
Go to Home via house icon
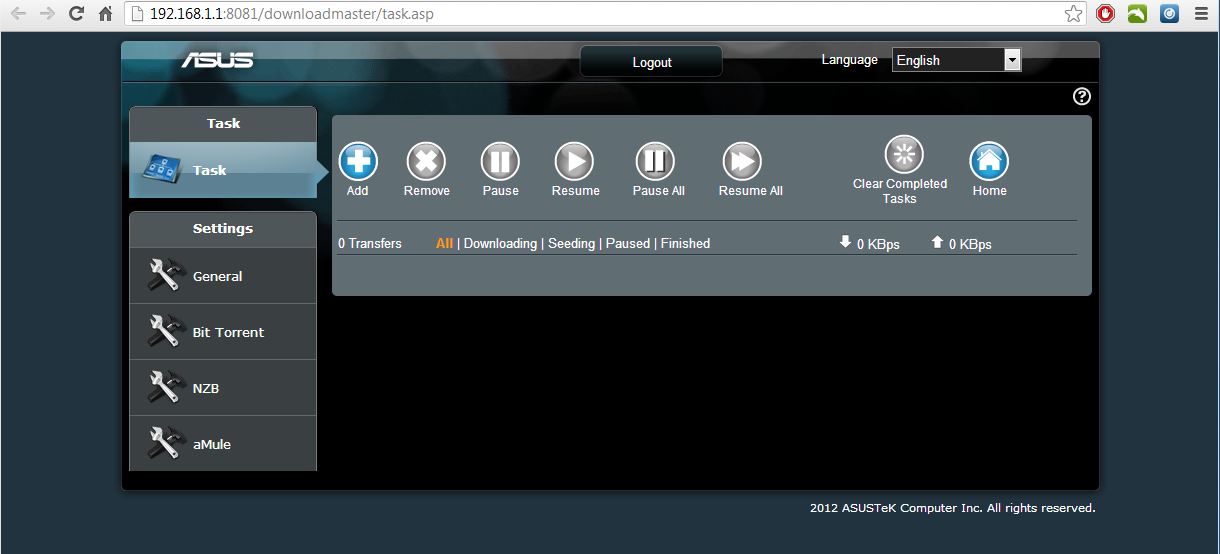989,161
